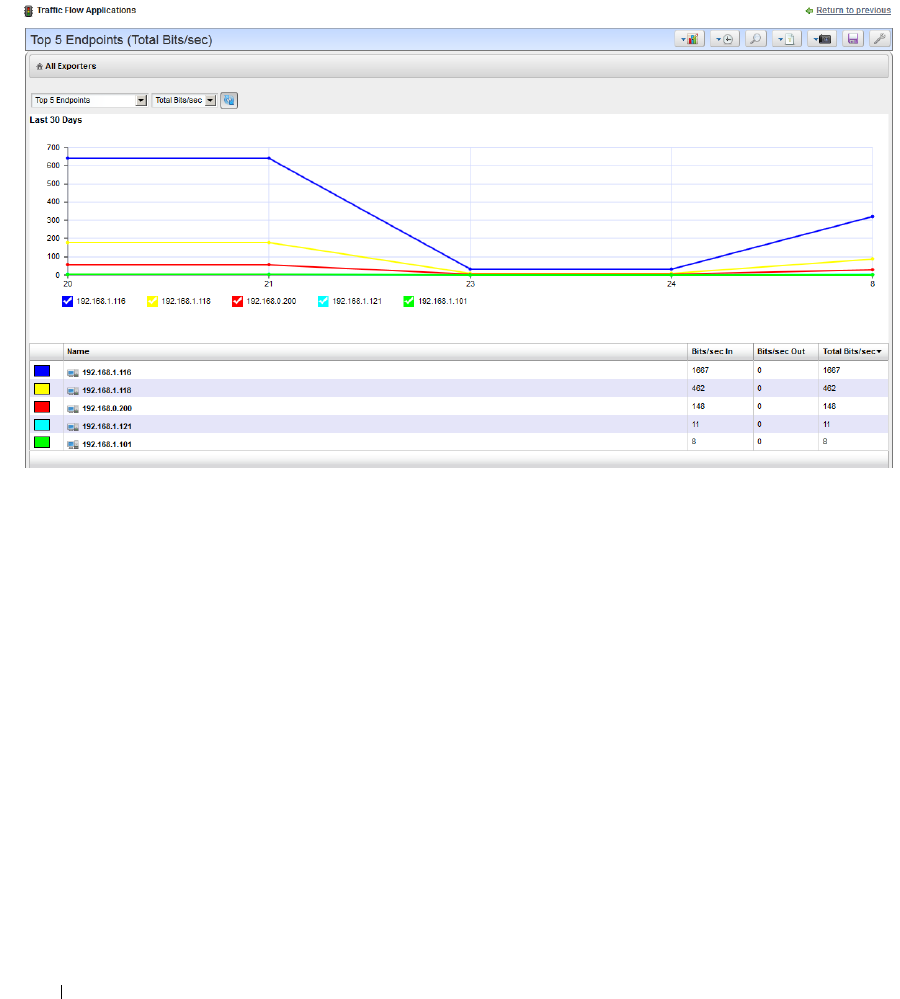The height and width of the screenshot is (999, 900).
Task: Click the yellow swatch in 192.168.1.118 row
Action: tap(42, 389)
